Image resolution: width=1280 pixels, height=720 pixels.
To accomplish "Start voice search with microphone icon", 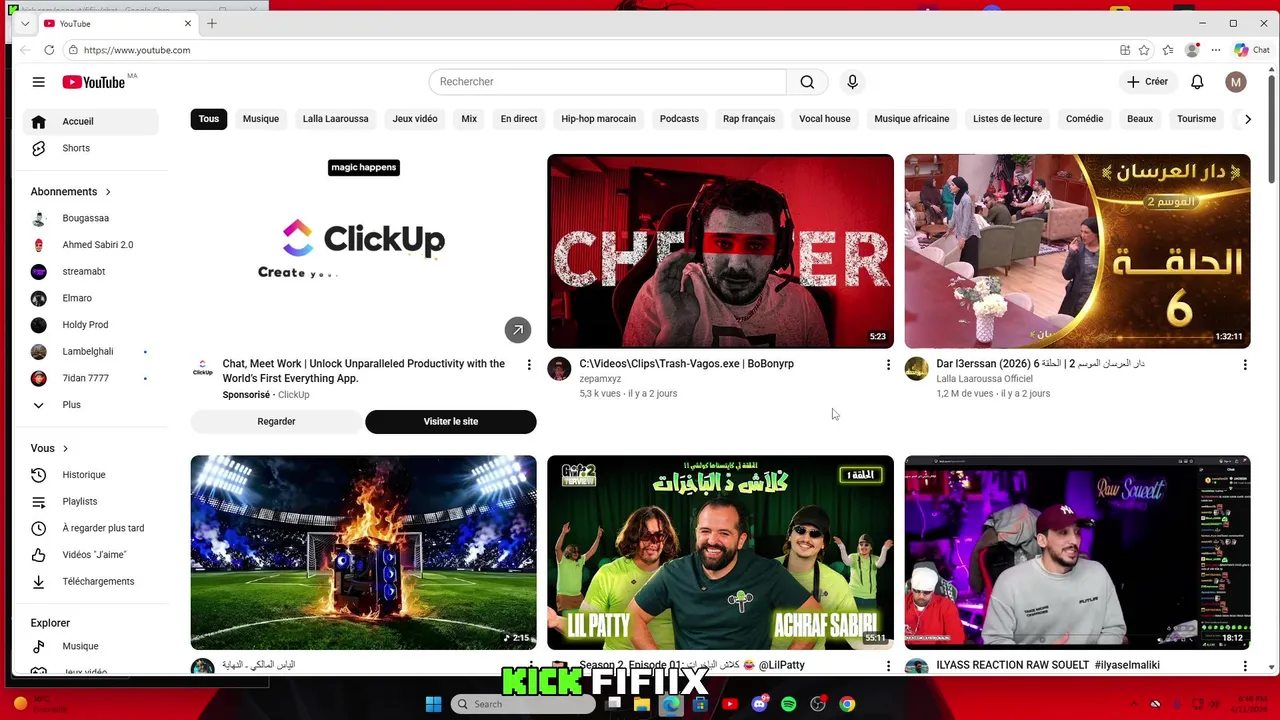I will [852, 82].
